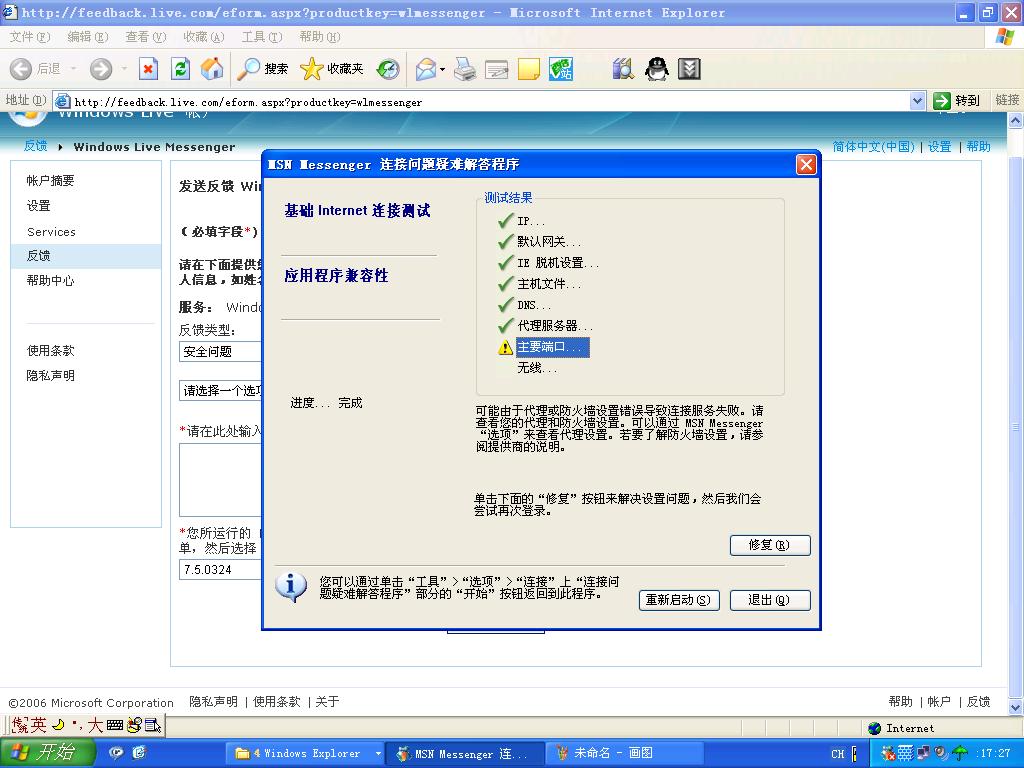Click the black download arrow toolbar icon
The image size is (1024, 768).
click(x=689, y=69)
